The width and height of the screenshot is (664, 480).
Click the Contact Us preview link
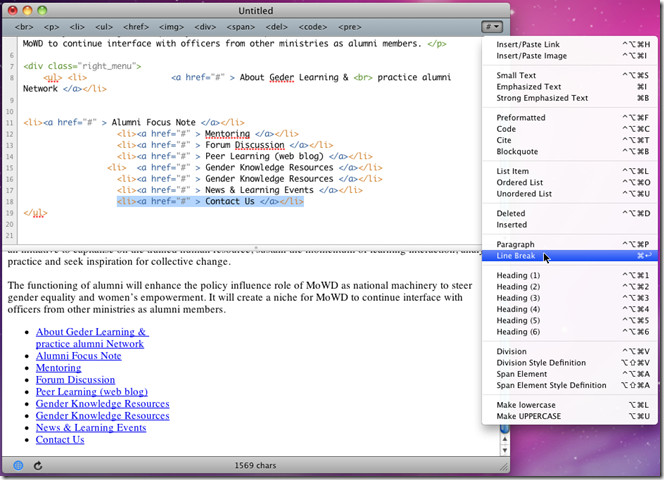[60, 439]
